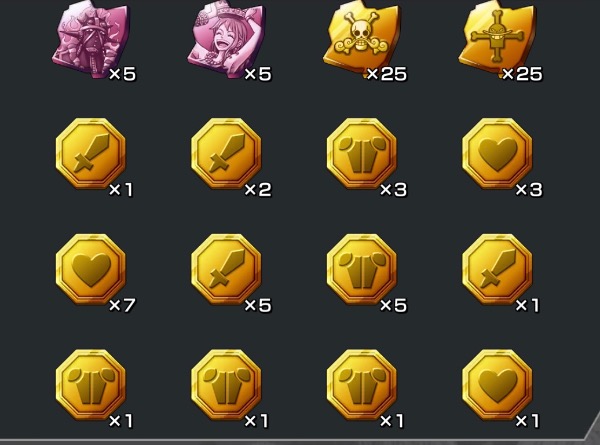
Task: Click the ×25 count on skull fragment
Action: pos(386,74)
